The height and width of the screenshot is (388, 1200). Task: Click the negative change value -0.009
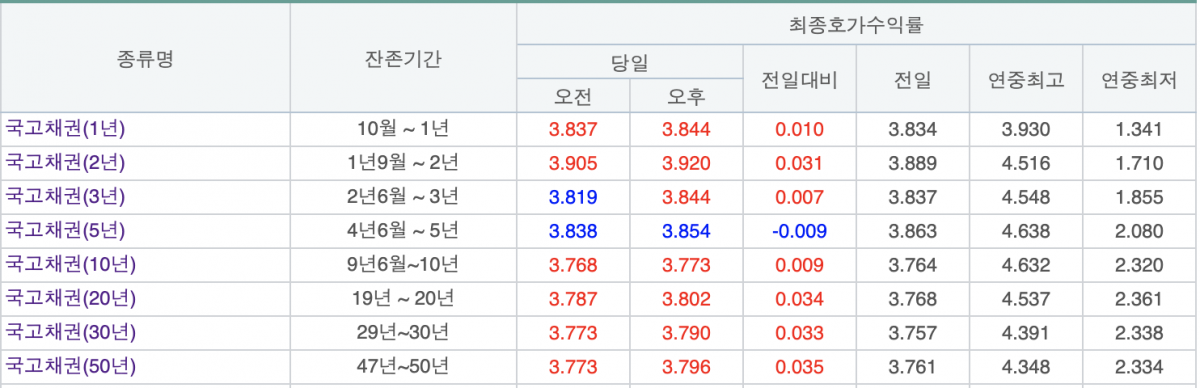(799, 230)
